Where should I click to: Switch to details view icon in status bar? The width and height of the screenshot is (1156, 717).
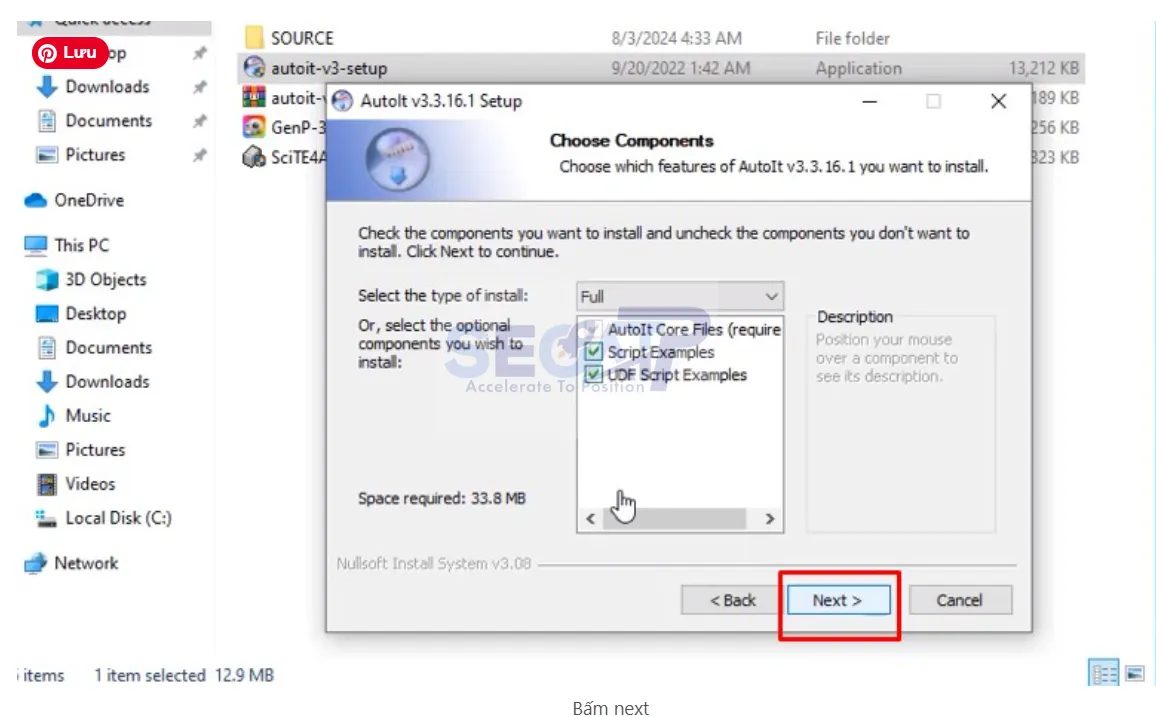click(x=1104, y=674)
